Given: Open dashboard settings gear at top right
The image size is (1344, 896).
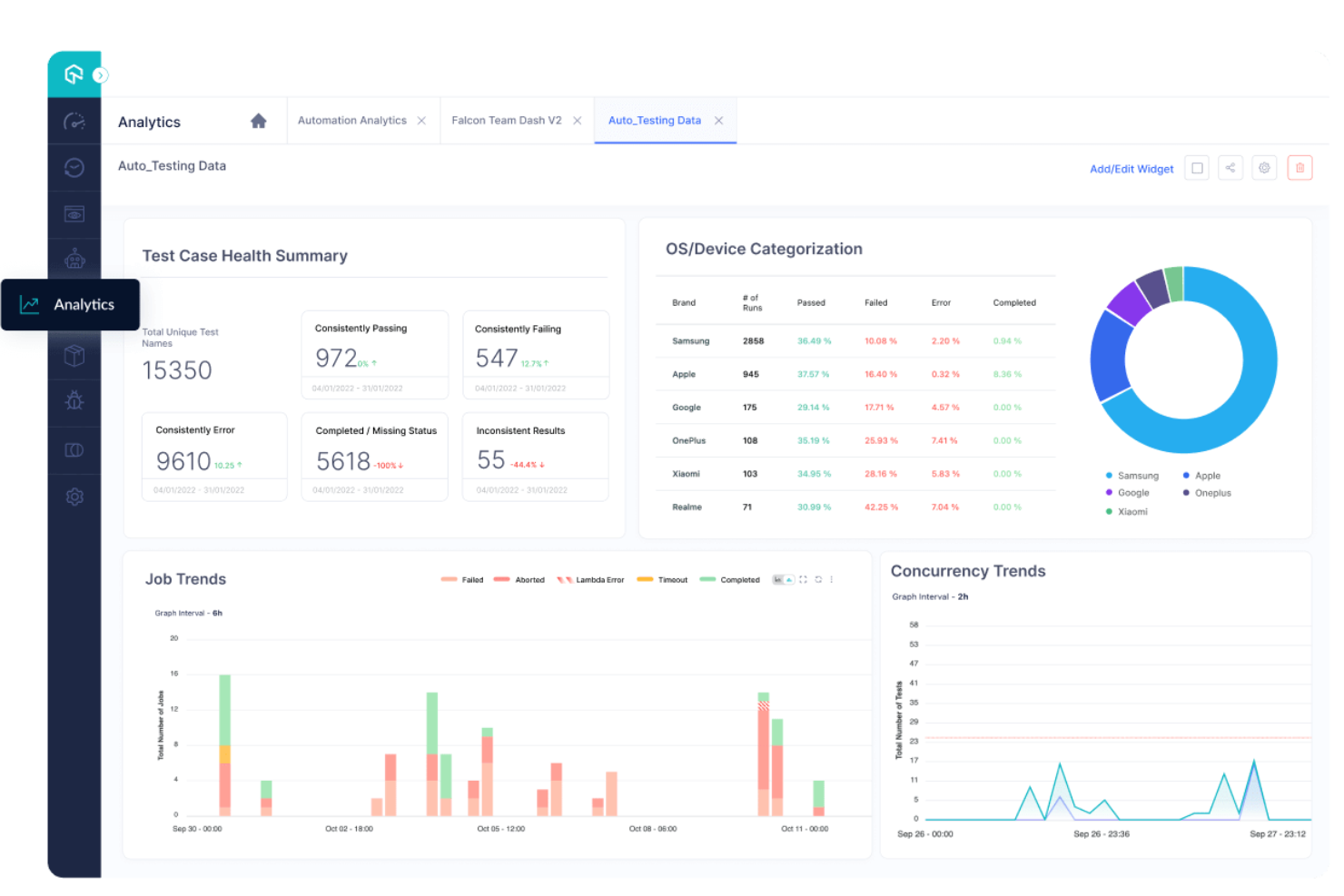Looking at the screenshot, I should pos(1264,168).
